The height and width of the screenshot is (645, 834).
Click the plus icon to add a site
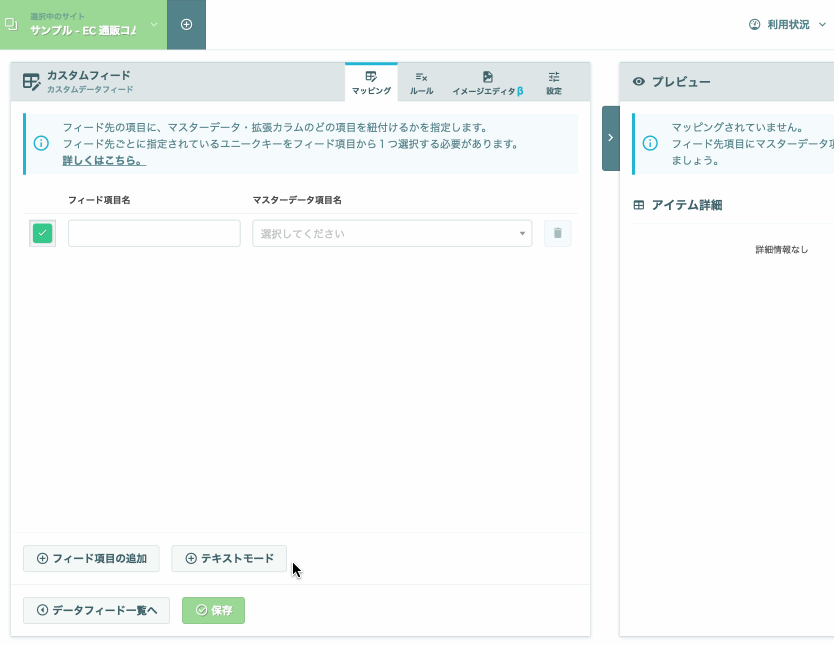[186, 24]
